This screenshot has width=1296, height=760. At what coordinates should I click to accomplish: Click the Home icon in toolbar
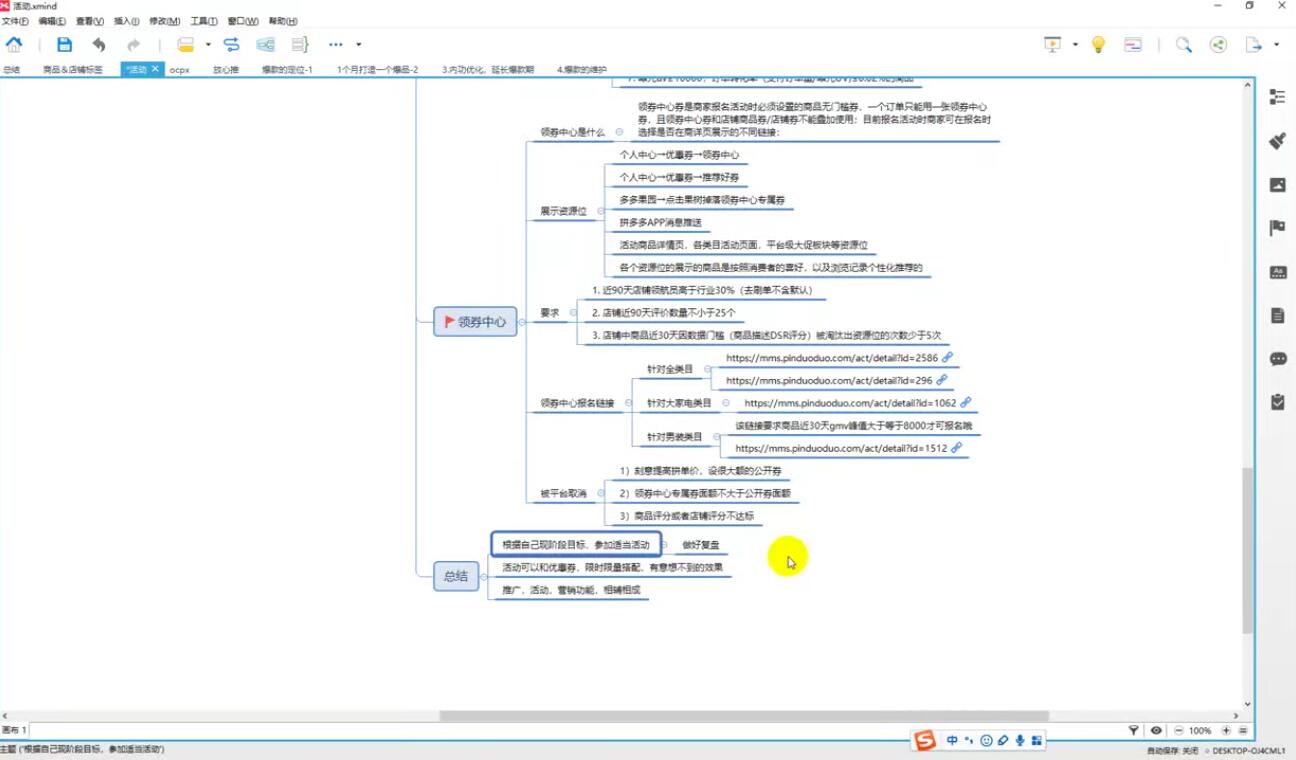pos(14,44)
